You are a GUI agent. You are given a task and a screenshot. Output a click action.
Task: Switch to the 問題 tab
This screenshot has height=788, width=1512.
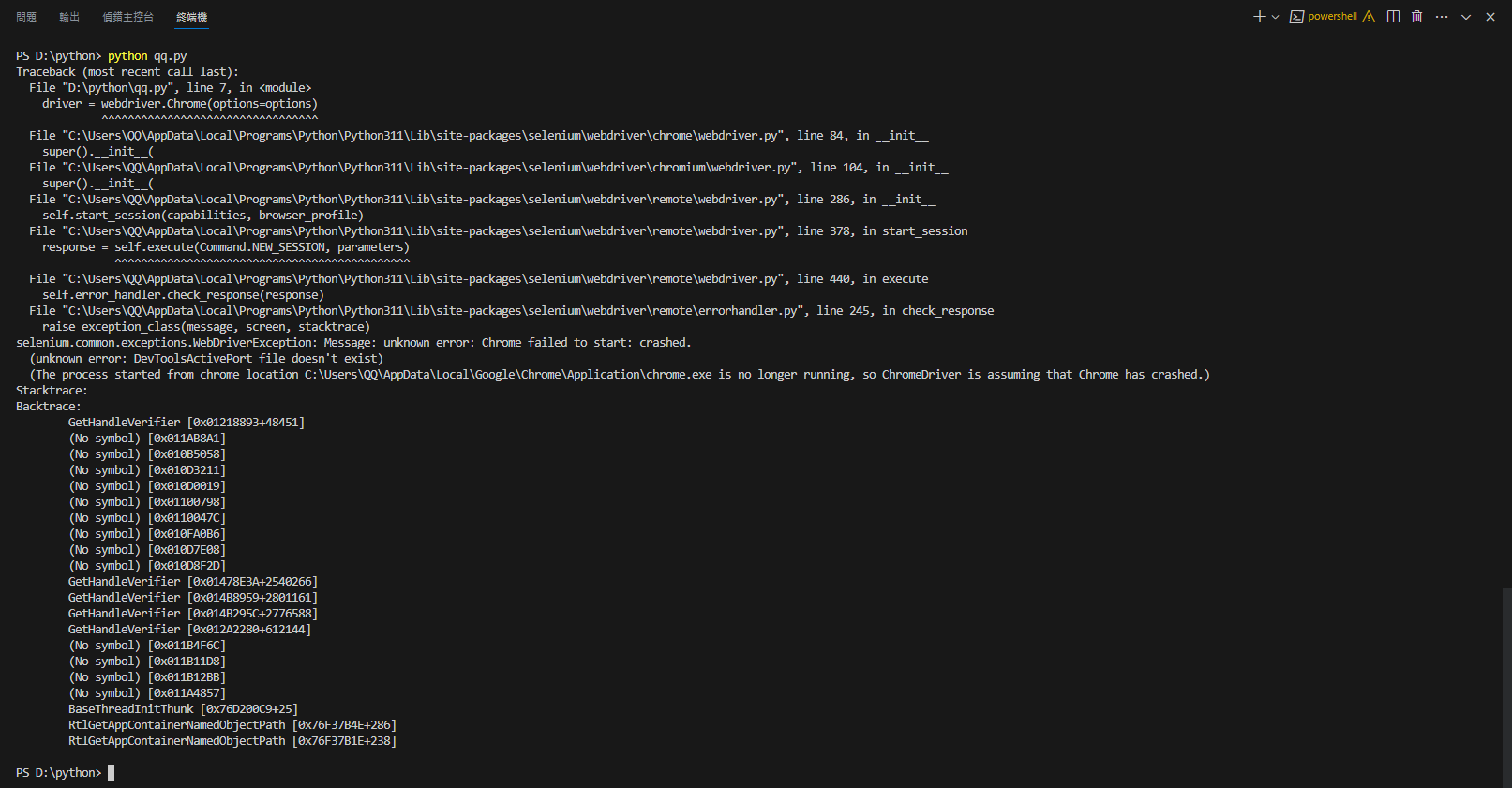point(26,16)
